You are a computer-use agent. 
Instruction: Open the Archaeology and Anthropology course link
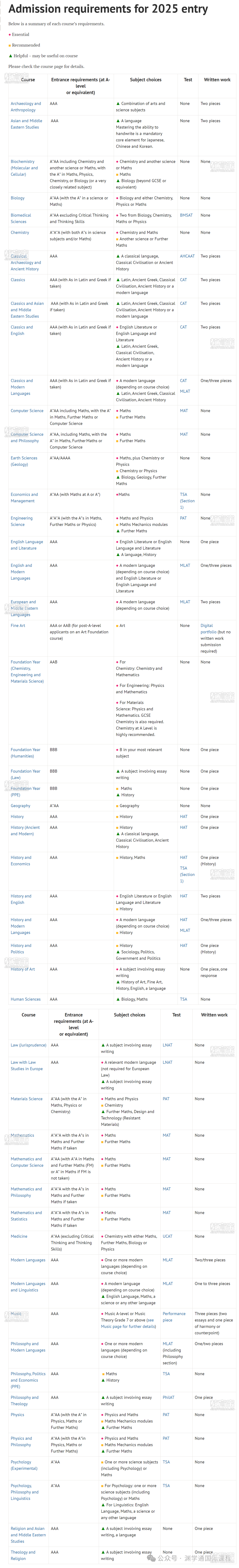point(26,107)
